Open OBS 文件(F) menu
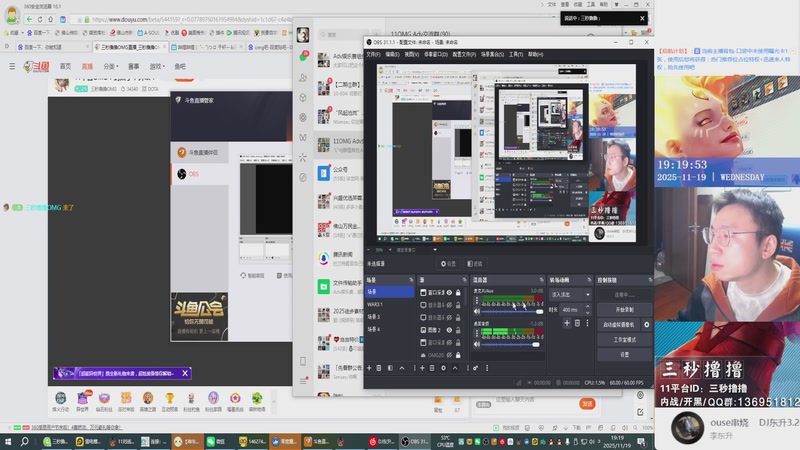This screenshot has width=800, height=450. pos(373,54)
